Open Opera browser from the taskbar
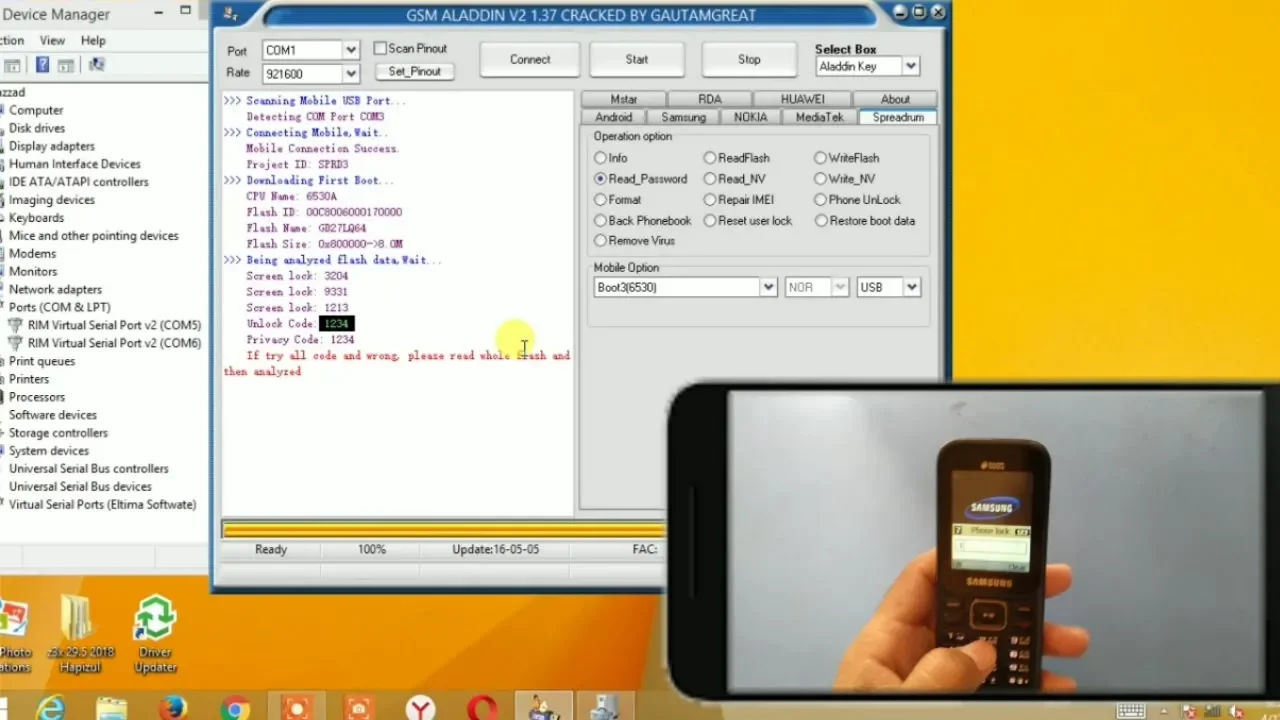 pos(483,709)
